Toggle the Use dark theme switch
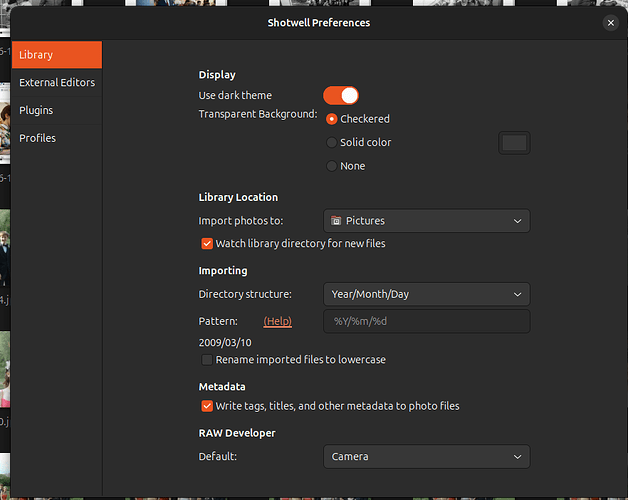628x500 pixels. tap(340, 95)
